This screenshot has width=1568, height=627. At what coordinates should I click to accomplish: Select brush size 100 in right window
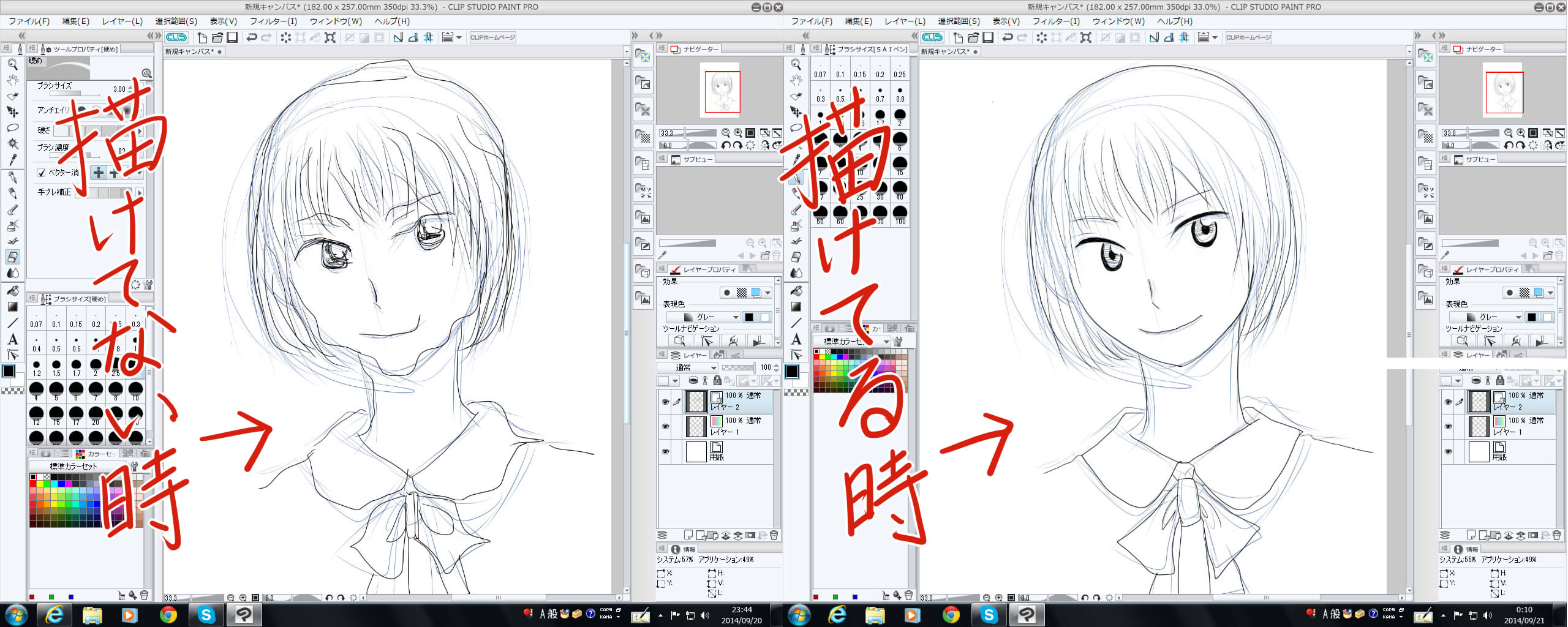pos(900,213)
